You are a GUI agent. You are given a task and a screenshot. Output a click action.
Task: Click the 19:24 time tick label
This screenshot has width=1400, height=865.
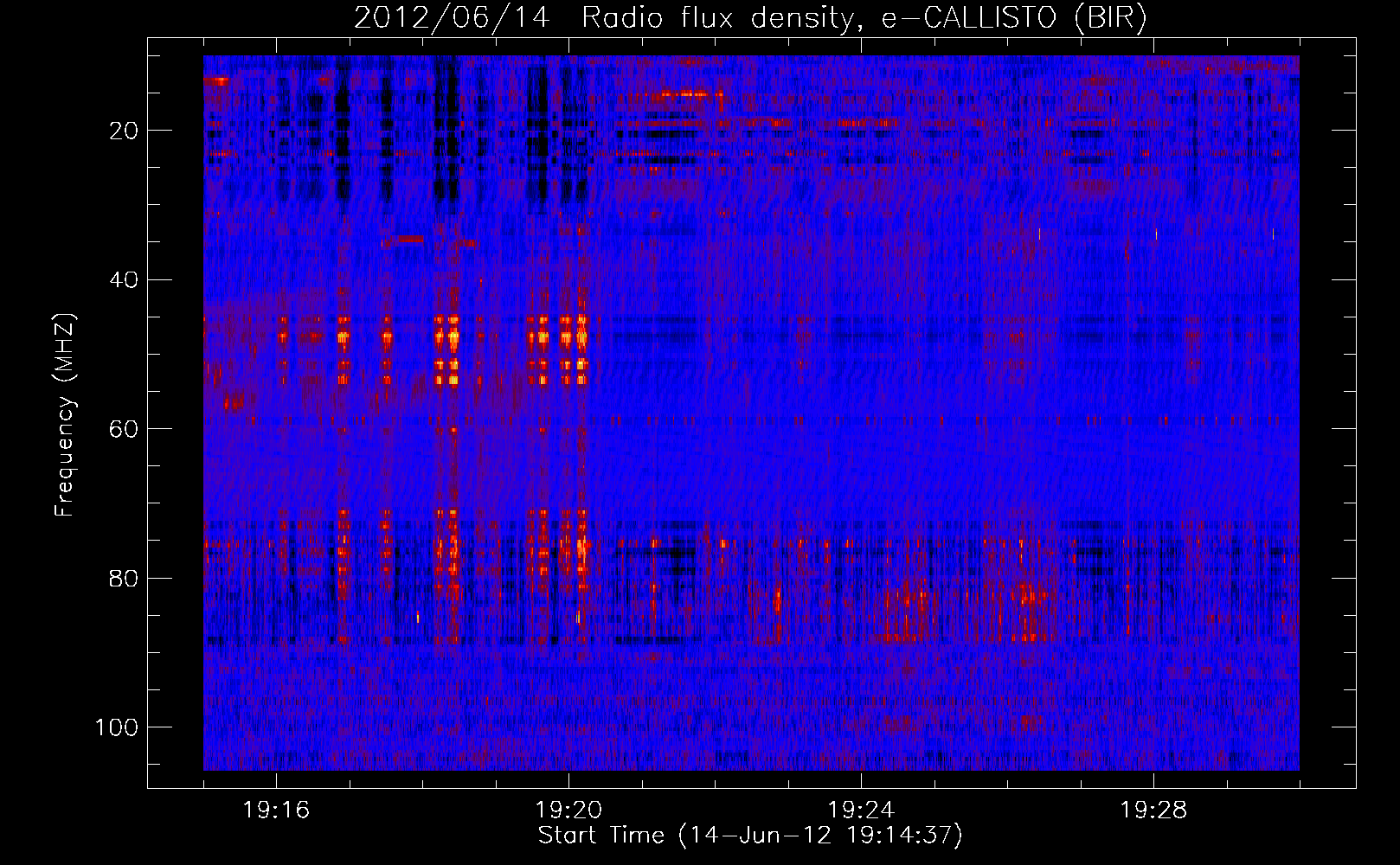click(861, 811)
